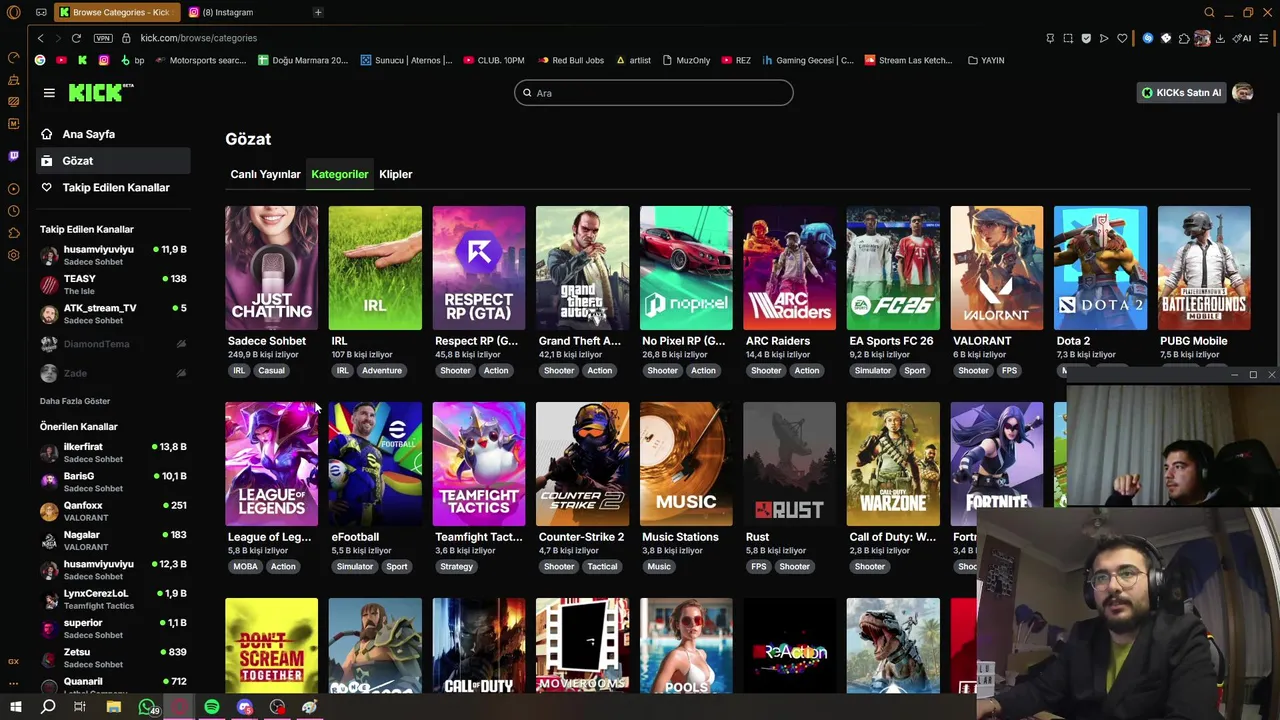The image size is (1280, 720).
Task: Open Discord from Windows taskbar
Action: coord(245,707)
